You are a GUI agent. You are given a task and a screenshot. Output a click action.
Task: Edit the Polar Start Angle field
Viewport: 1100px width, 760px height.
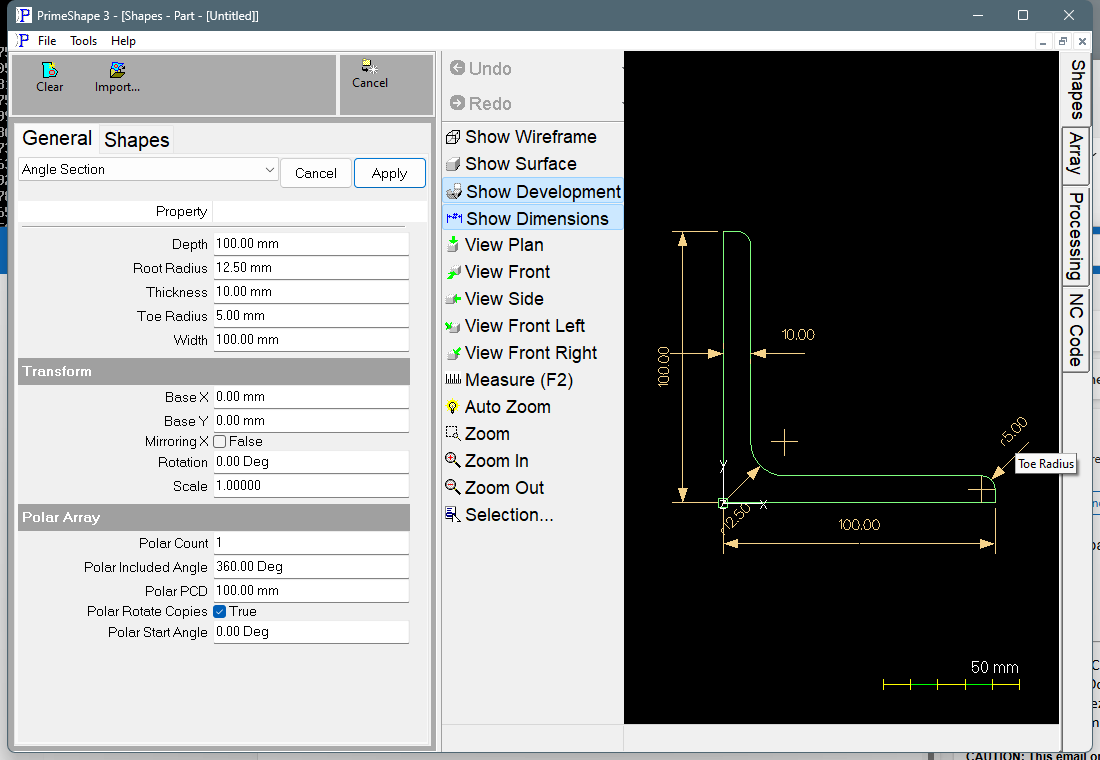(x=311, y=632)
